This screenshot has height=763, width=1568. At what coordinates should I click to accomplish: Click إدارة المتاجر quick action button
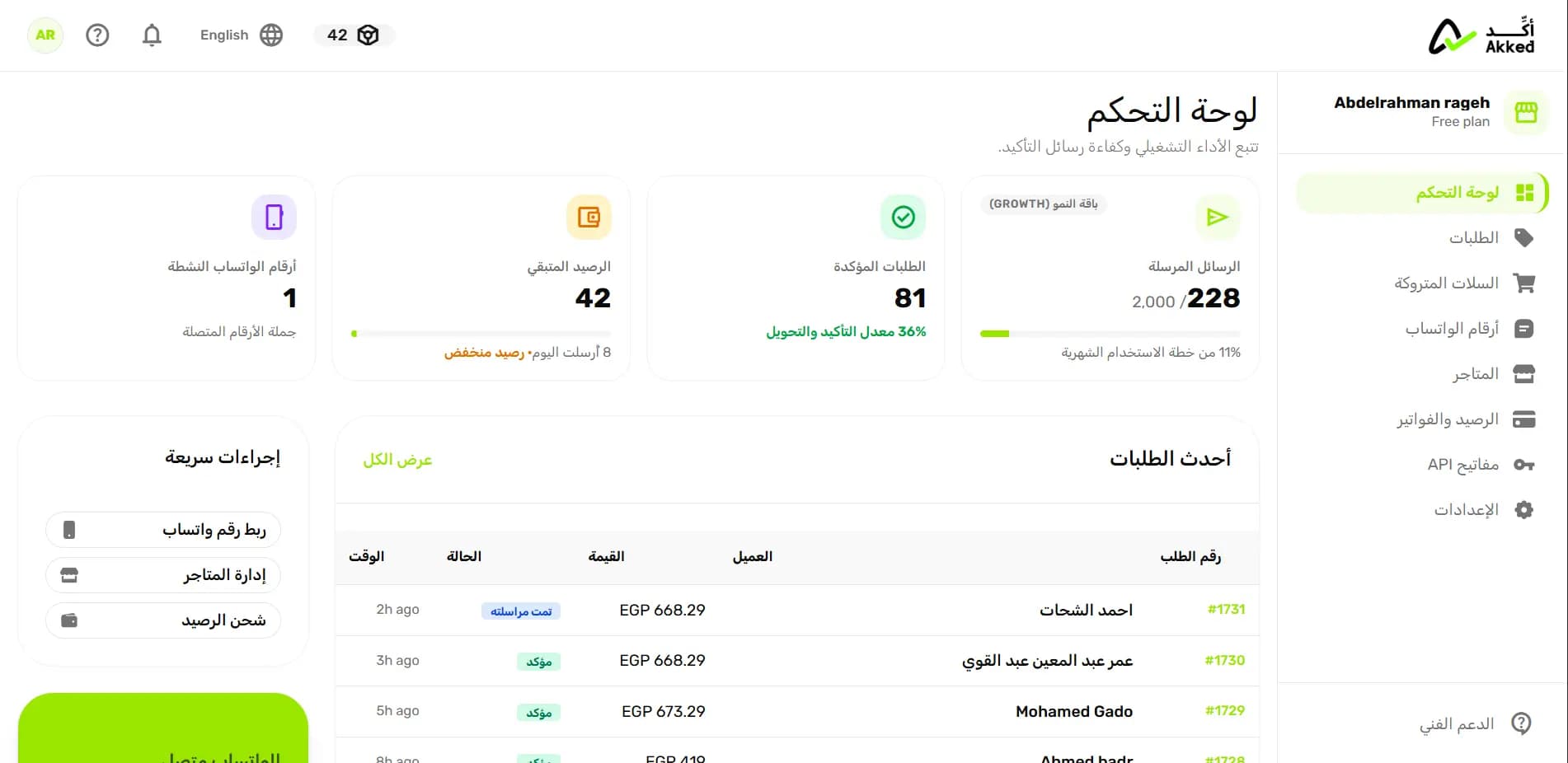click(163, 575)
